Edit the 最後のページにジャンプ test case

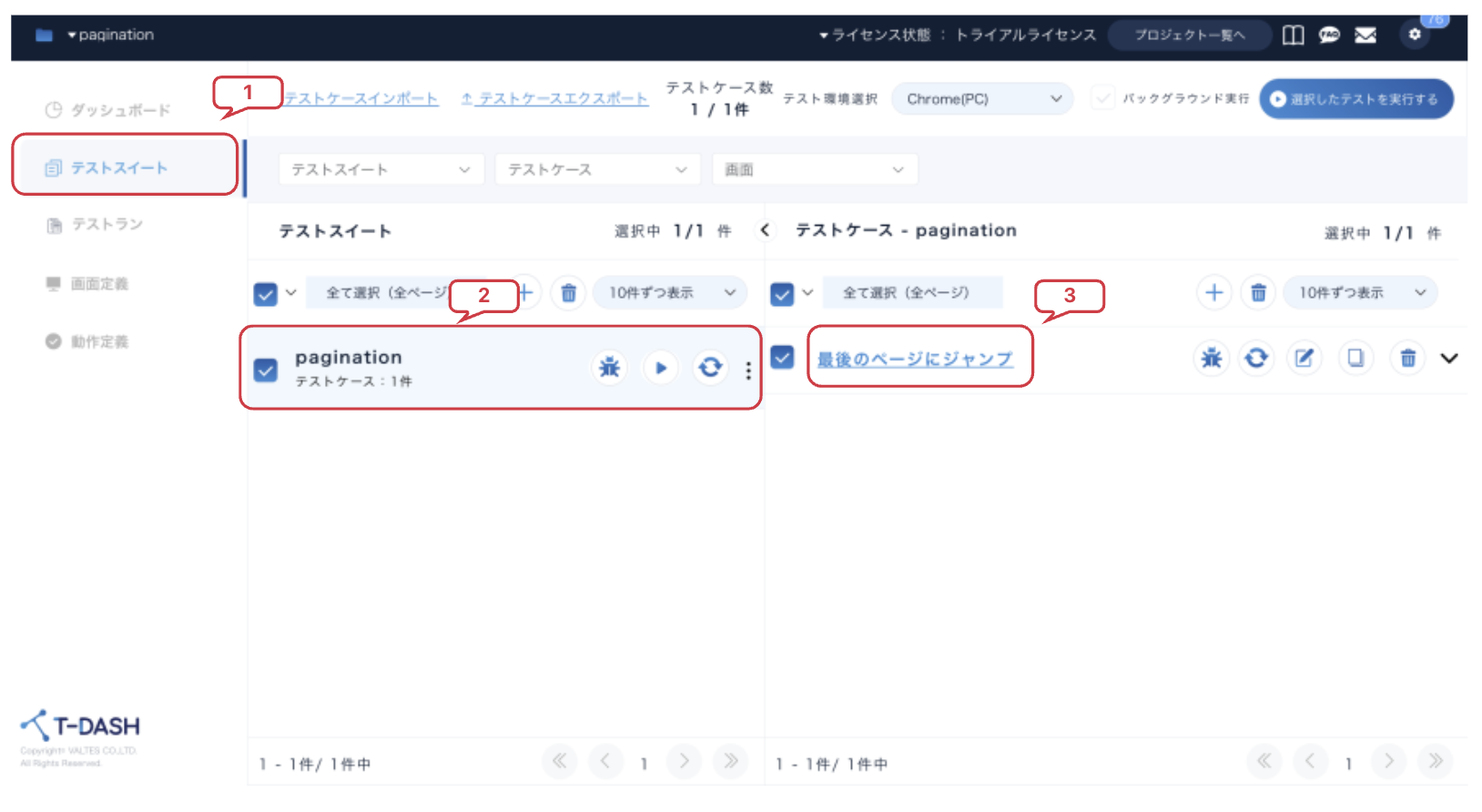coord(1304,359)
